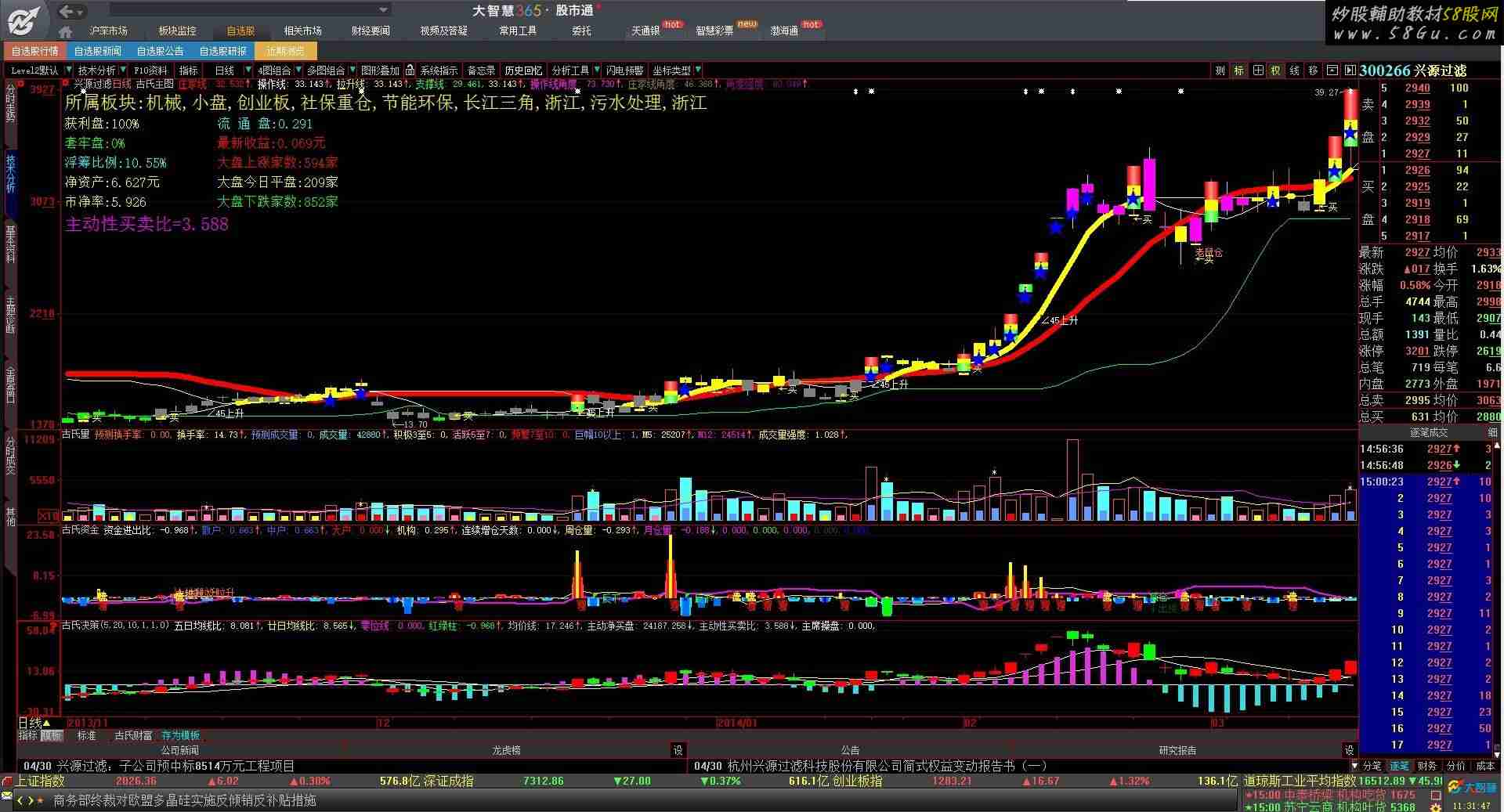Click the Dazhihui logo icon
Viewport: 1504px width, 812px height.
(23, 20)
